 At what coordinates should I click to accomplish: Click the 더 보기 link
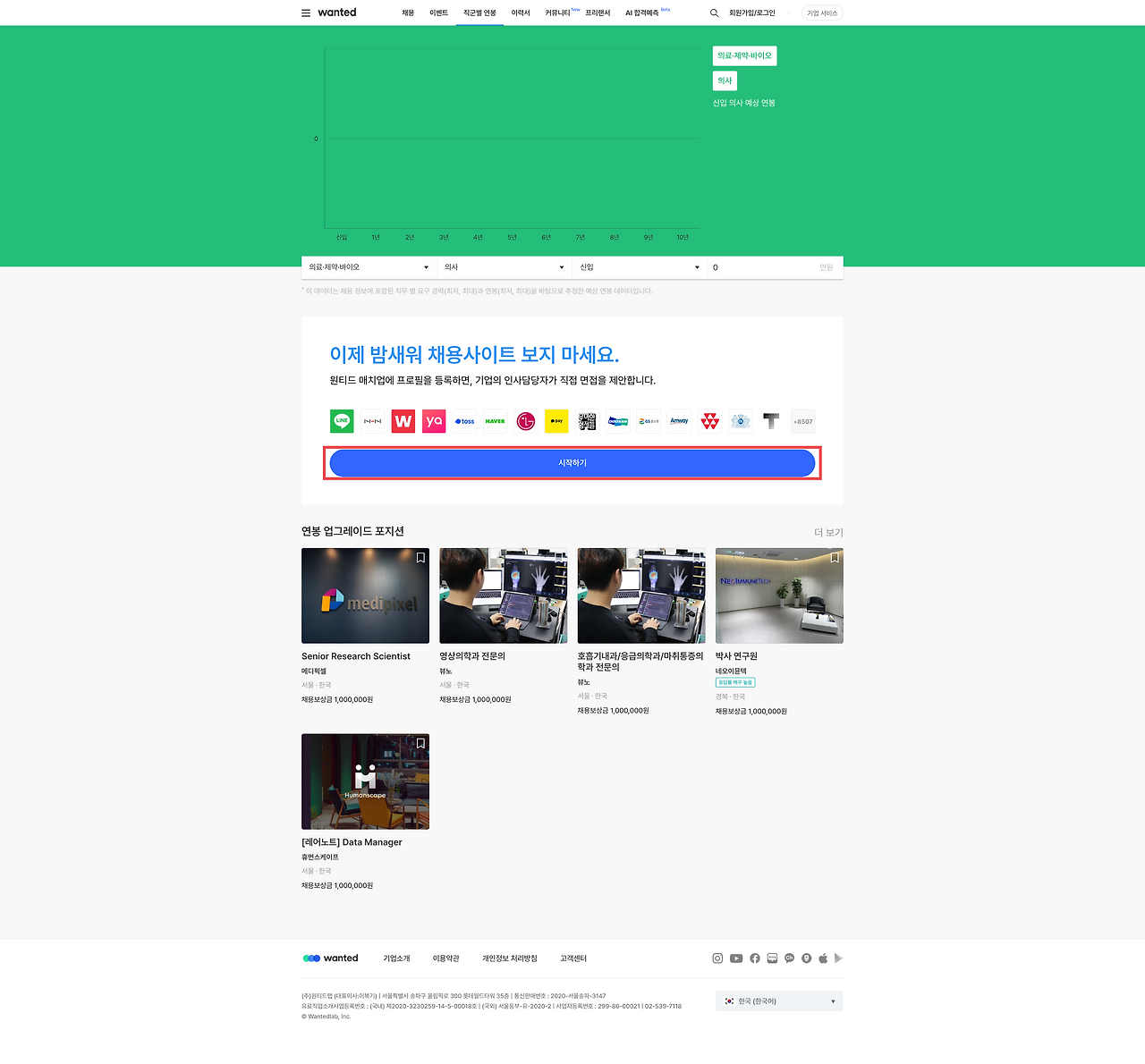[828, 532]
